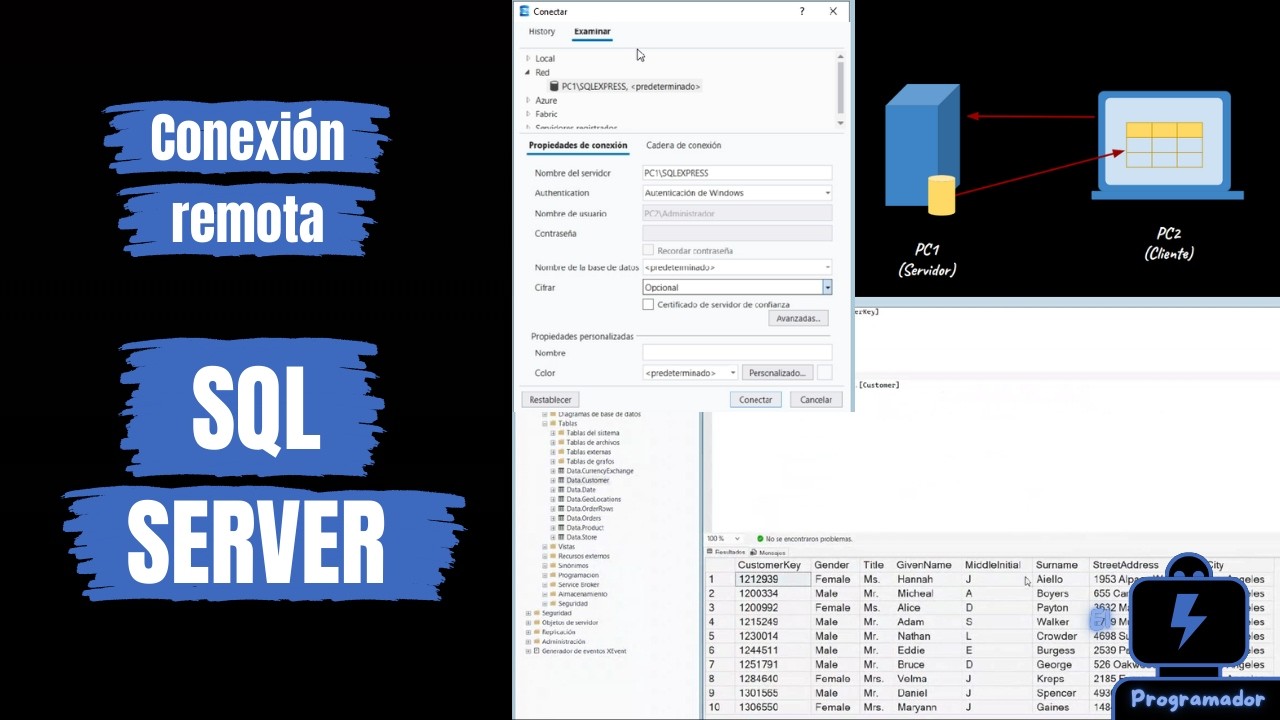
Task: Switch to the Resultados tab
Action: [726, 552]
